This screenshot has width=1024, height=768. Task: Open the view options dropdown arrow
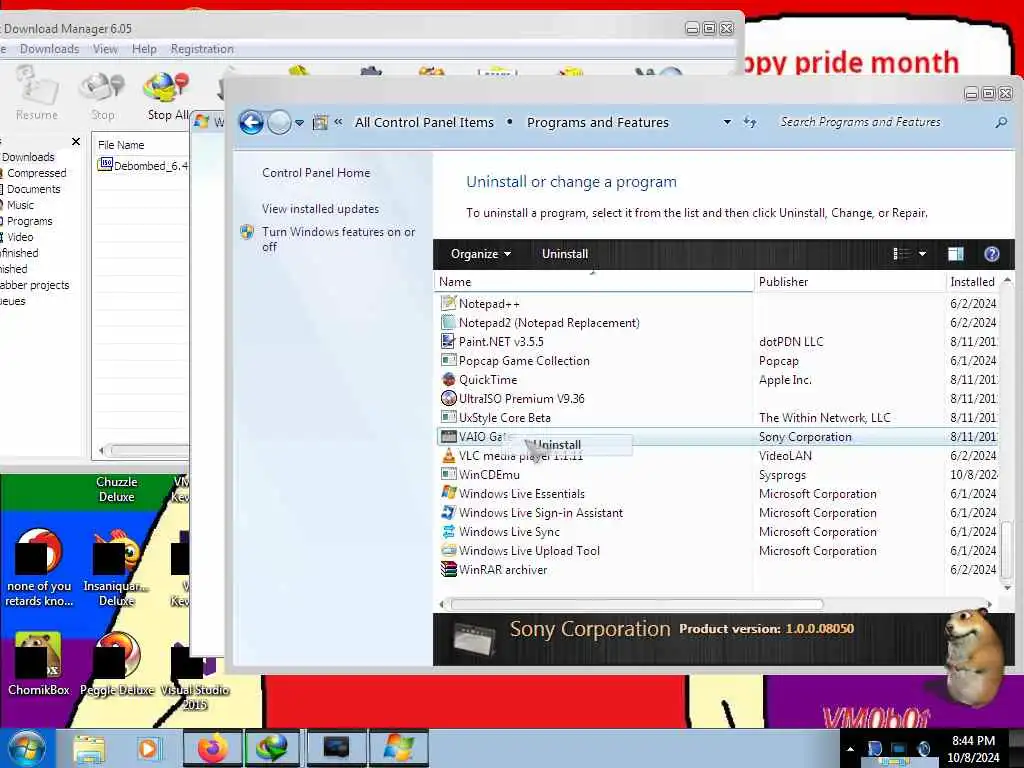(922, 254)
